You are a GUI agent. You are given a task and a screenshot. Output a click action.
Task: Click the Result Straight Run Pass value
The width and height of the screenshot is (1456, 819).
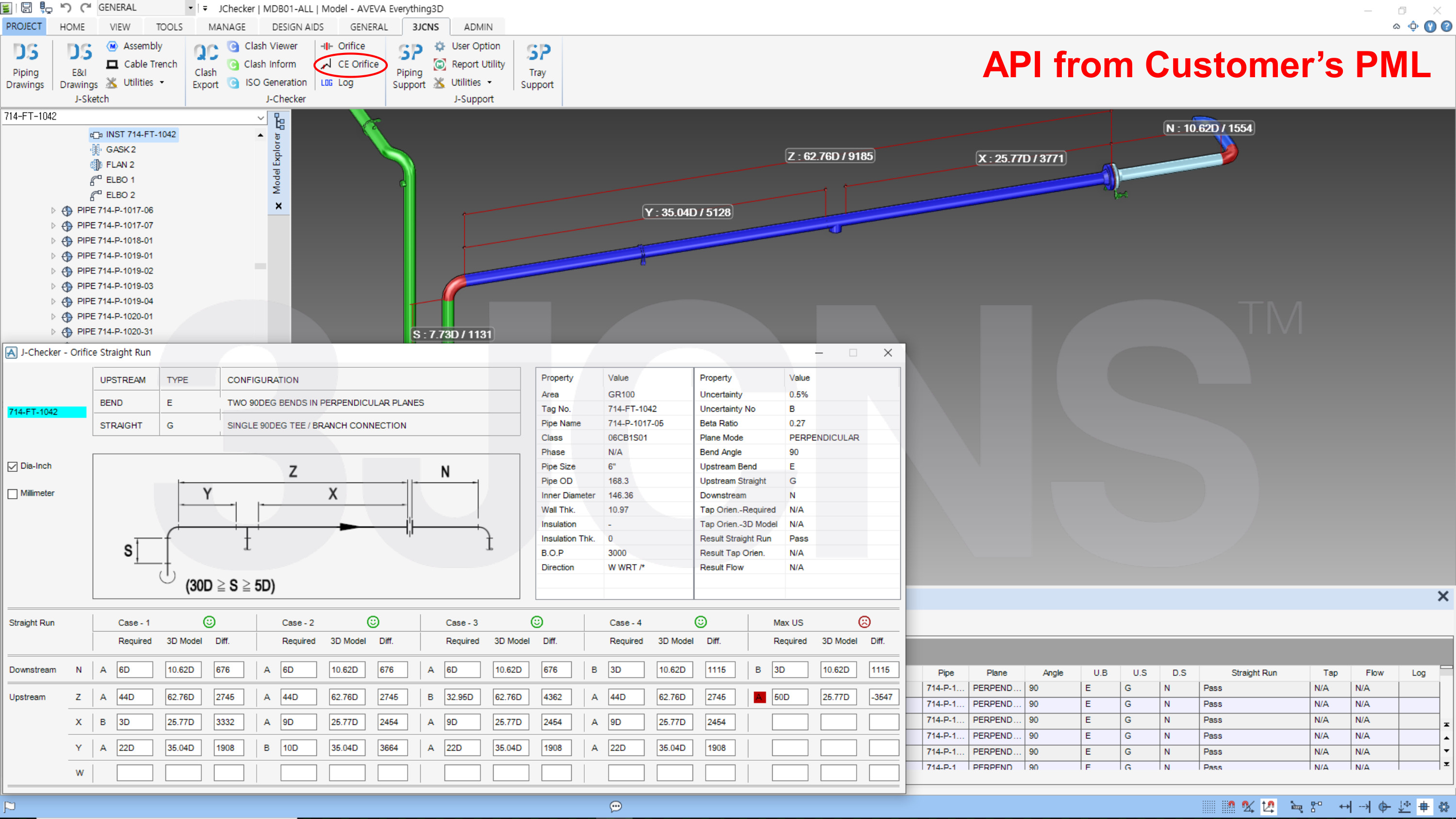pos(799,539)
